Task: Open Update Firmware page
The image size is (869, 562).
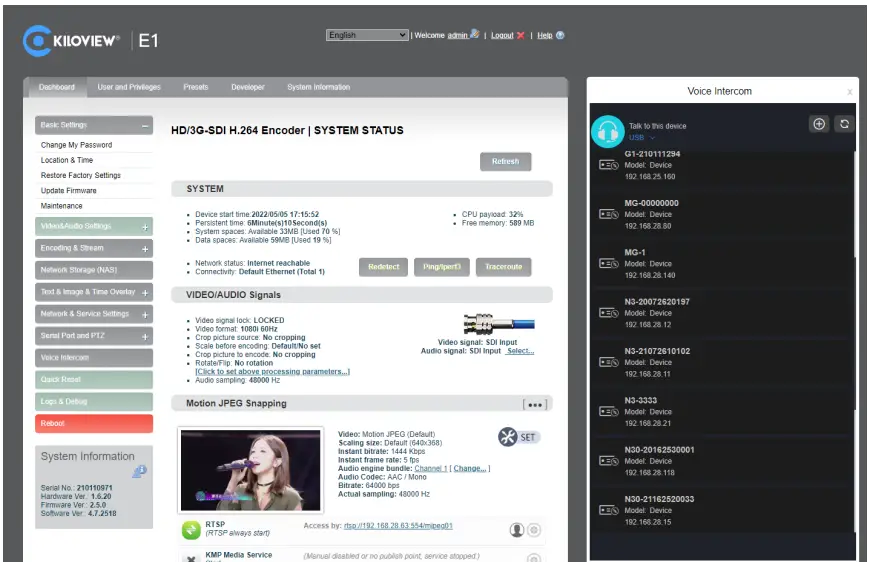Action: click(69, 191)
